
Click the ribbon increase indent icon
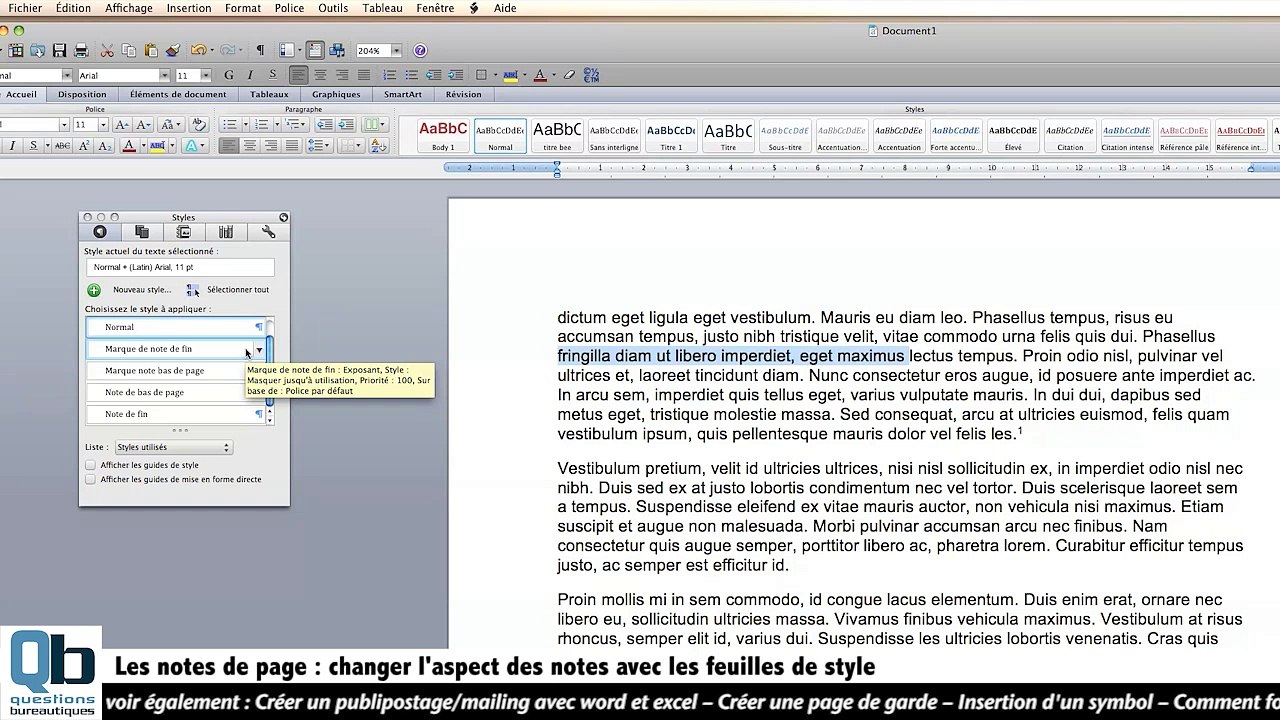(x=345, y=125)
